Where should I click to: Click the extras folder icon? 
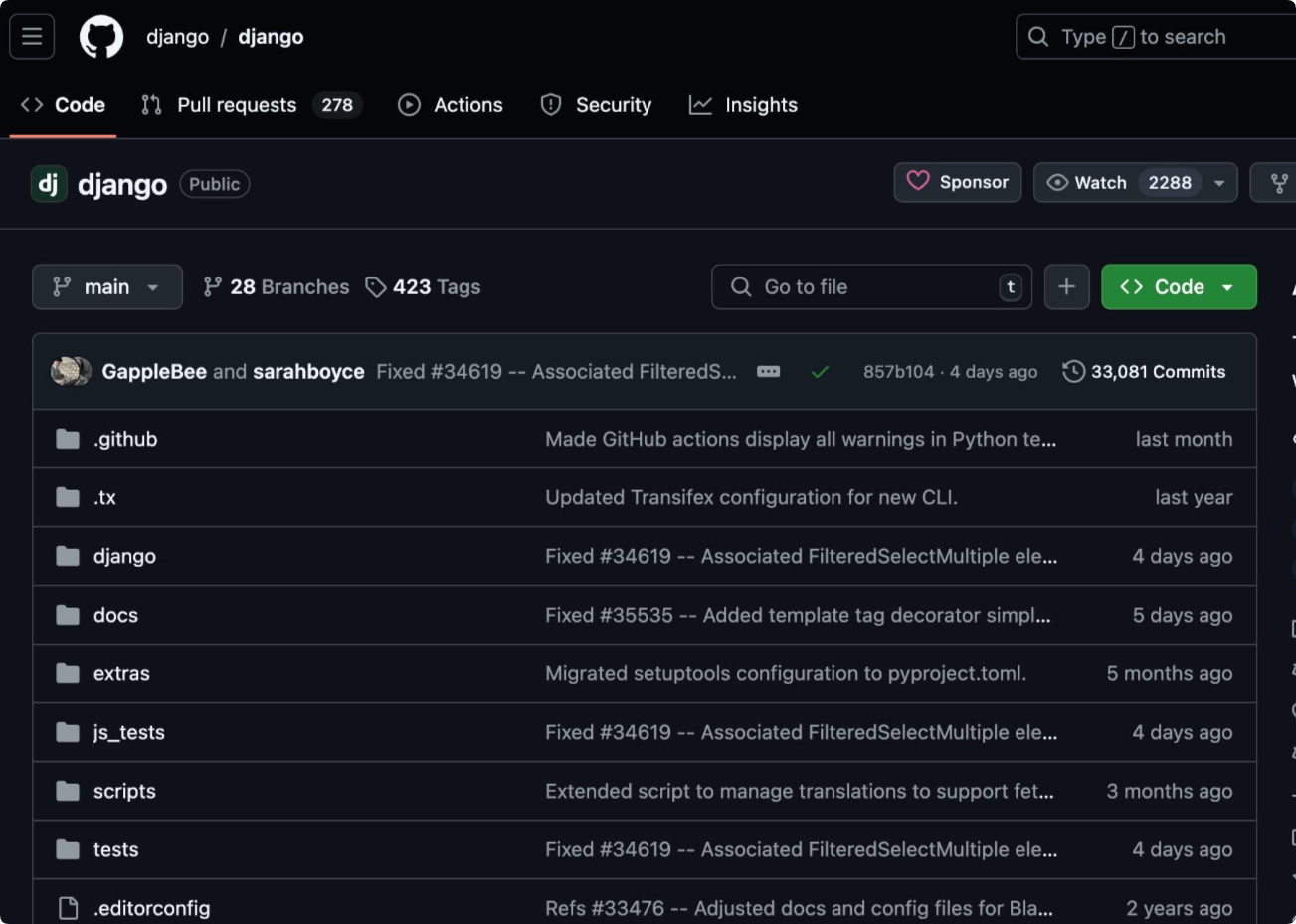tap(68, 673)
